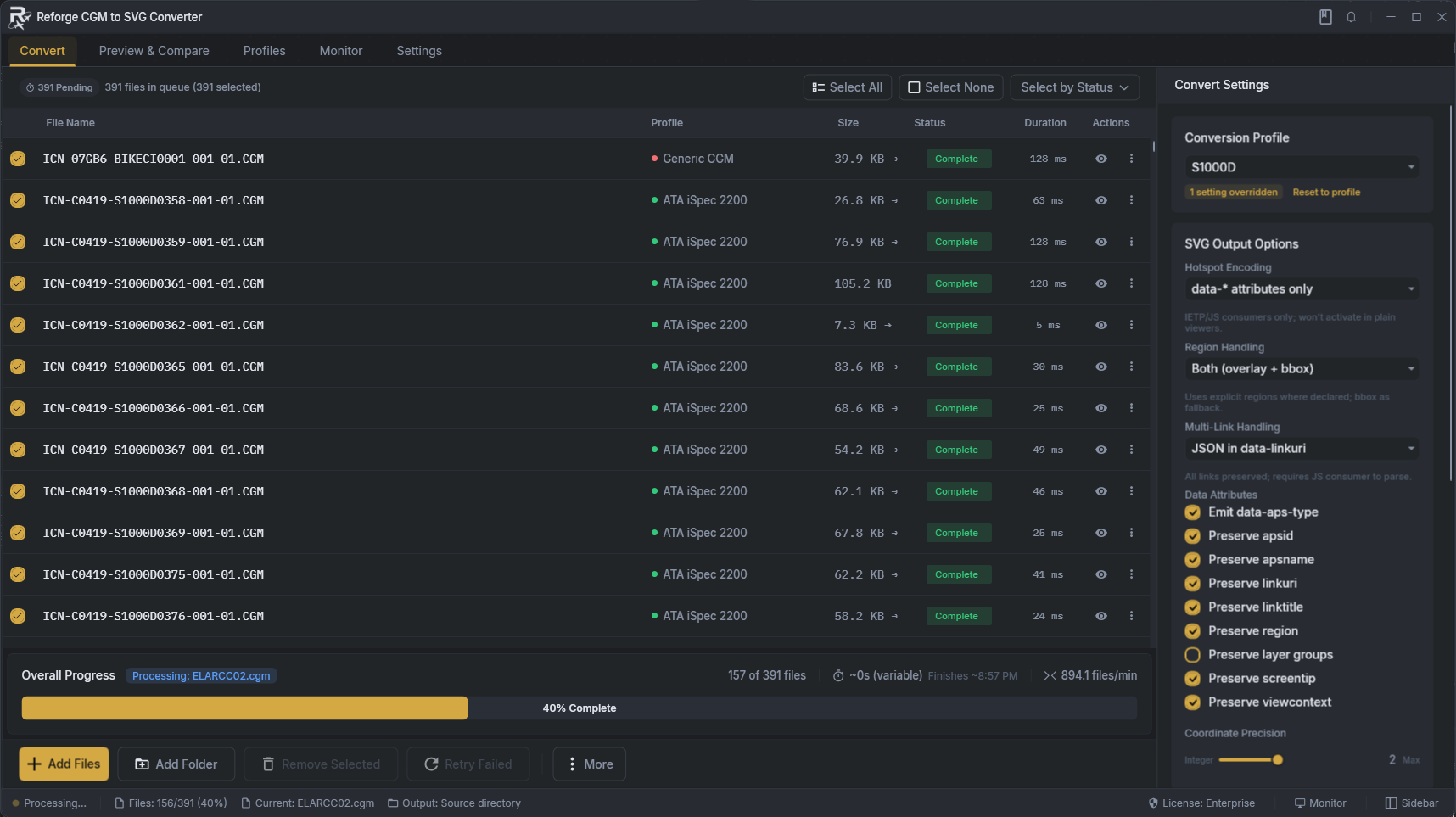This screenshot has height=817, width=1456.
Task: Click the Select None button
Action: 950,87
